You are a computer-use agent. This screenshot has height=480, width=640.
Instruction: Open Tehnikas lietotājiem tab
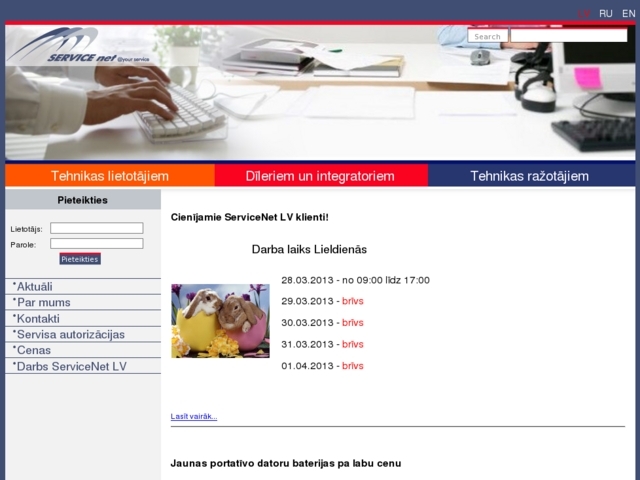pos(110,176)
